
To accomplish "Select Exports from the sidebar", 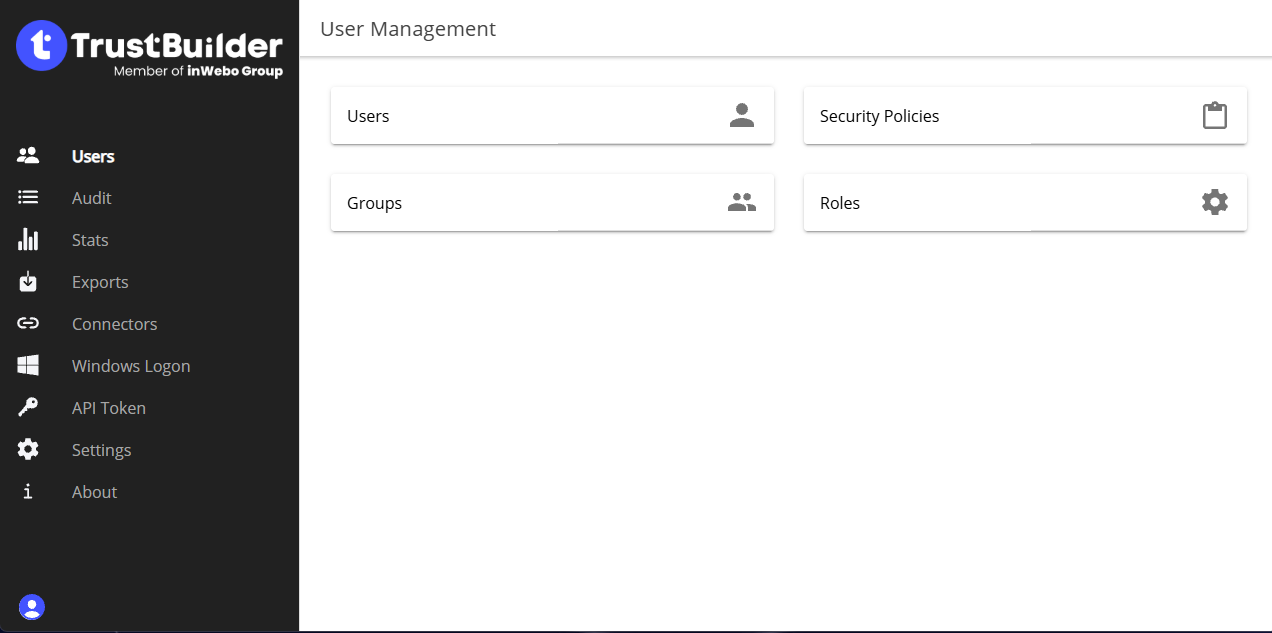I will [x=100, y=282].
